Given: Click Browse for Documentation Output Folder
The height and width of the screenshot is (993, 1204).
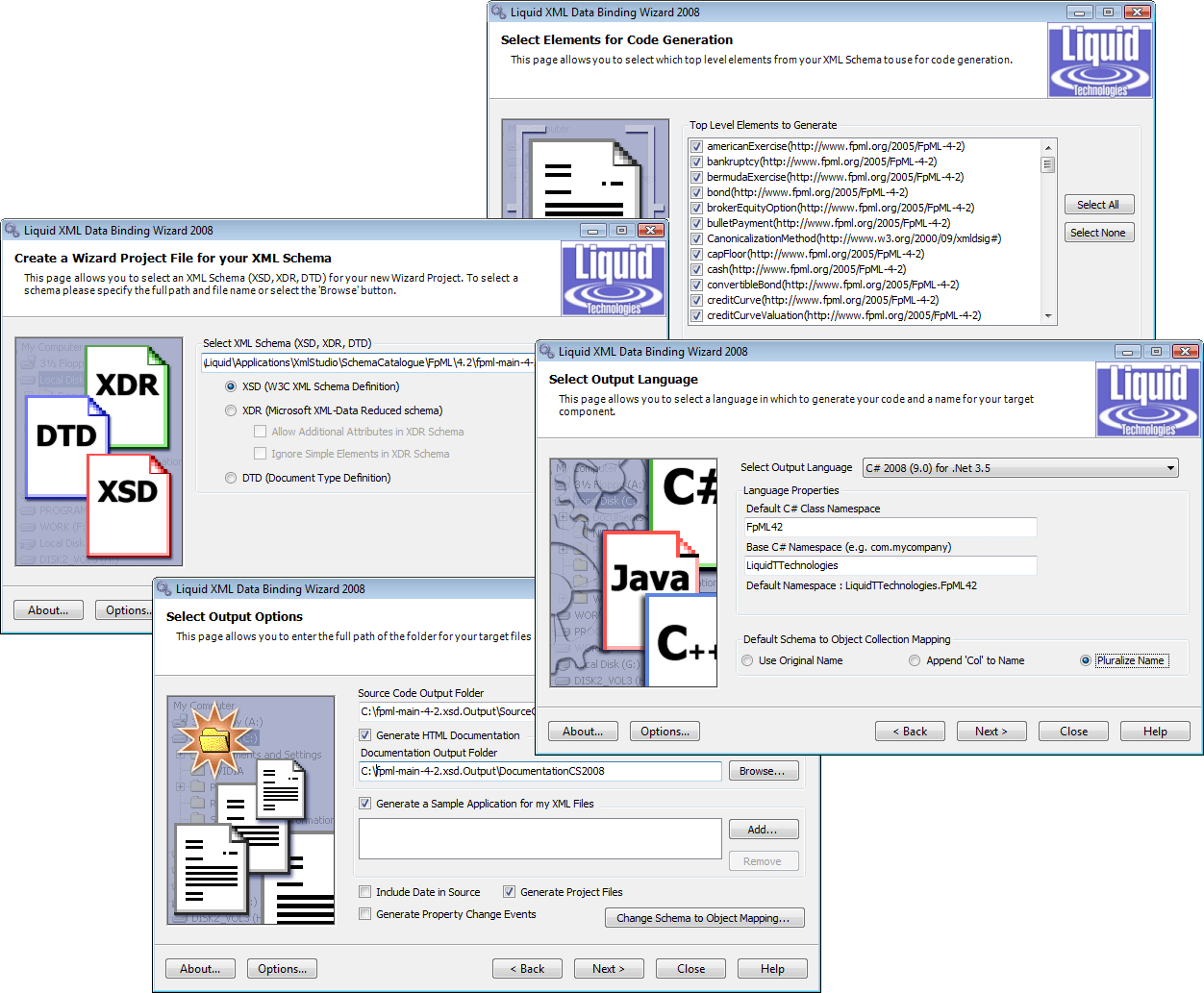Looking at the screenshot, I should click(764, 771).
